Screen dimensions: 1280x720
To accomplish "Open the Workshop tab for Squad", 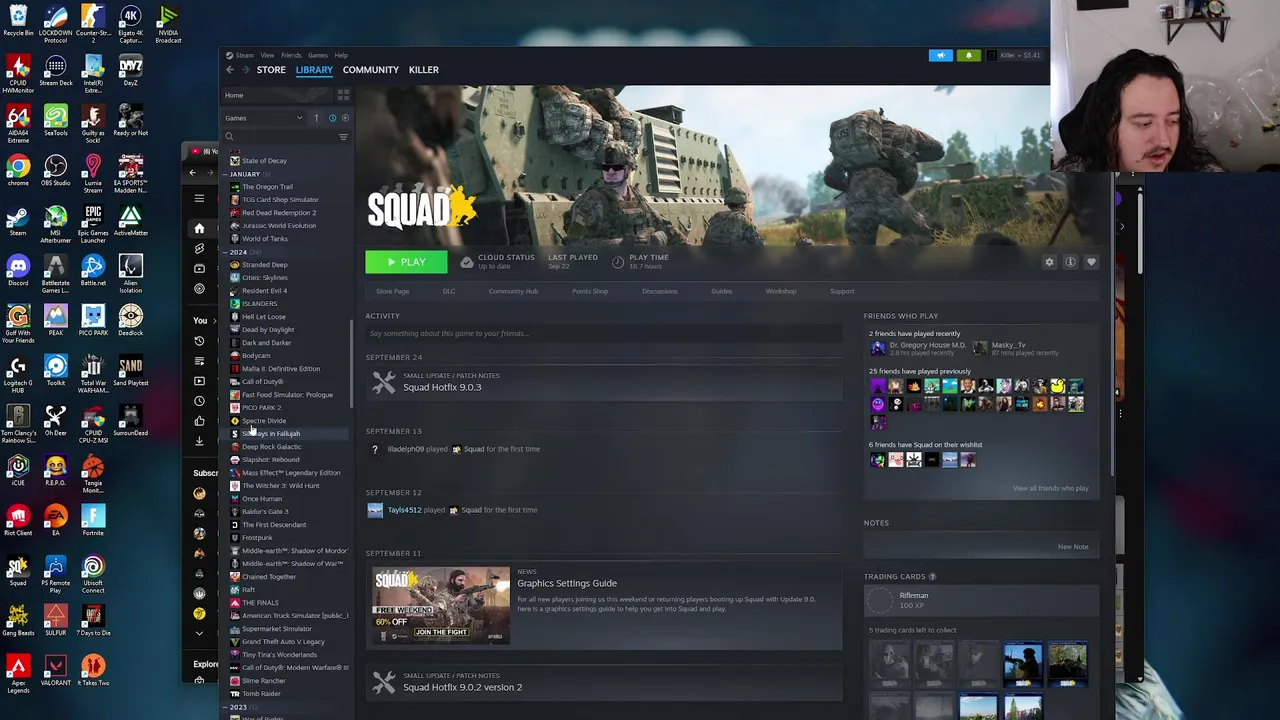I will (x=781, y=291).
